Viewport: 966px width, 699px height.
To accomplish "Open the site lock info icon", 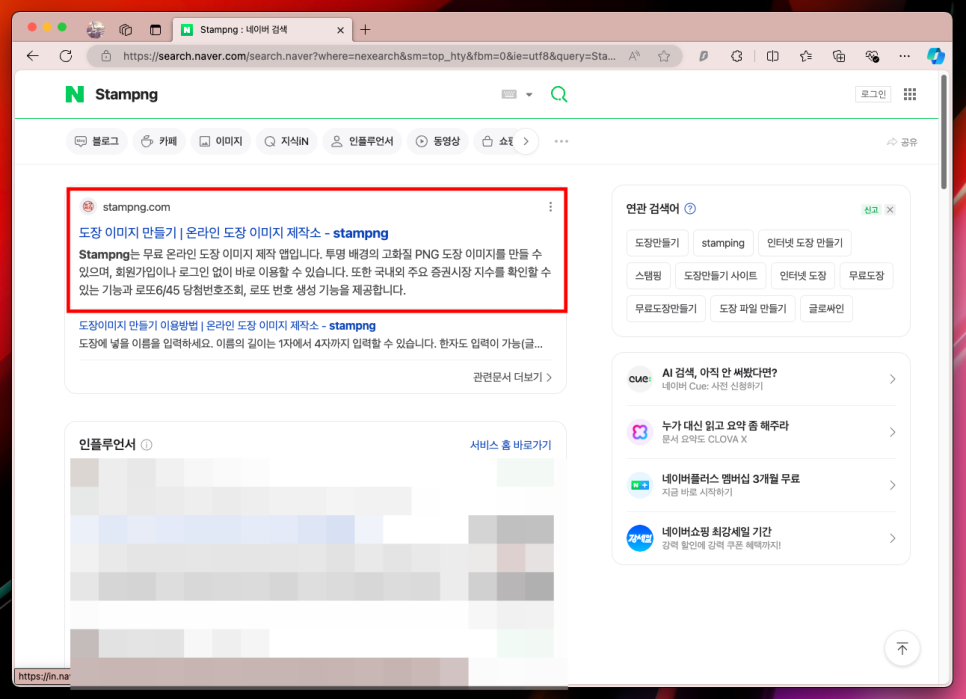I will click(x=106, y=56).
